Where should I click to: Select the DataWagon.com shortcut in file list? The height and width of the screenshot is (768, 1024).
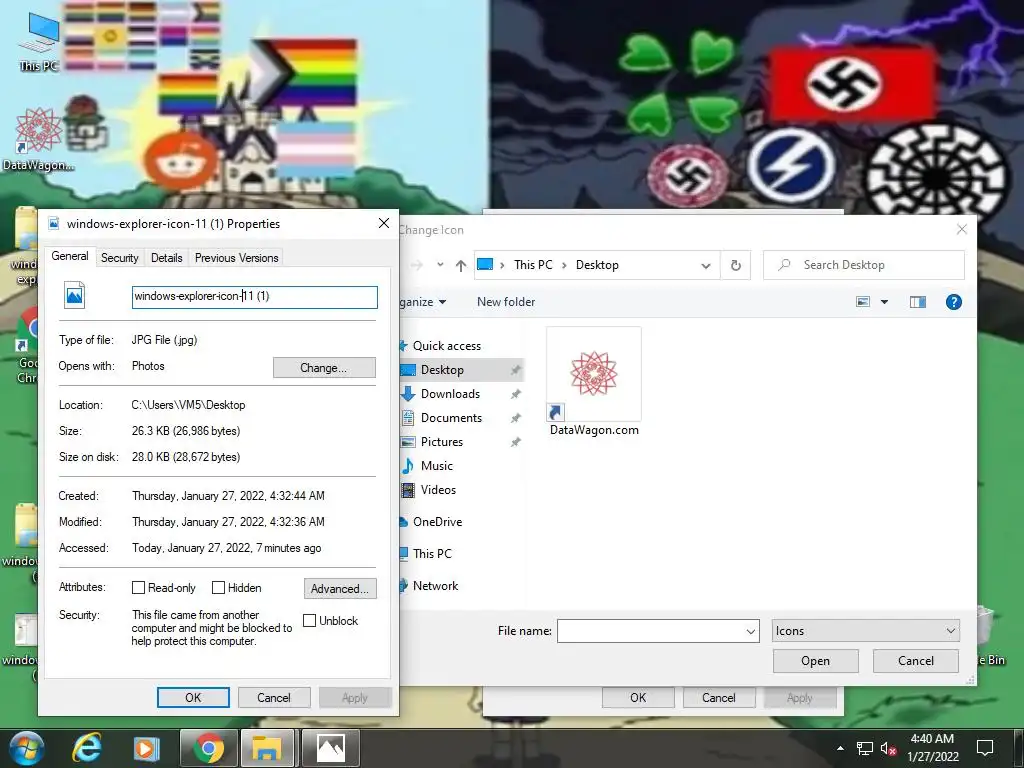(x=594, y=382)
